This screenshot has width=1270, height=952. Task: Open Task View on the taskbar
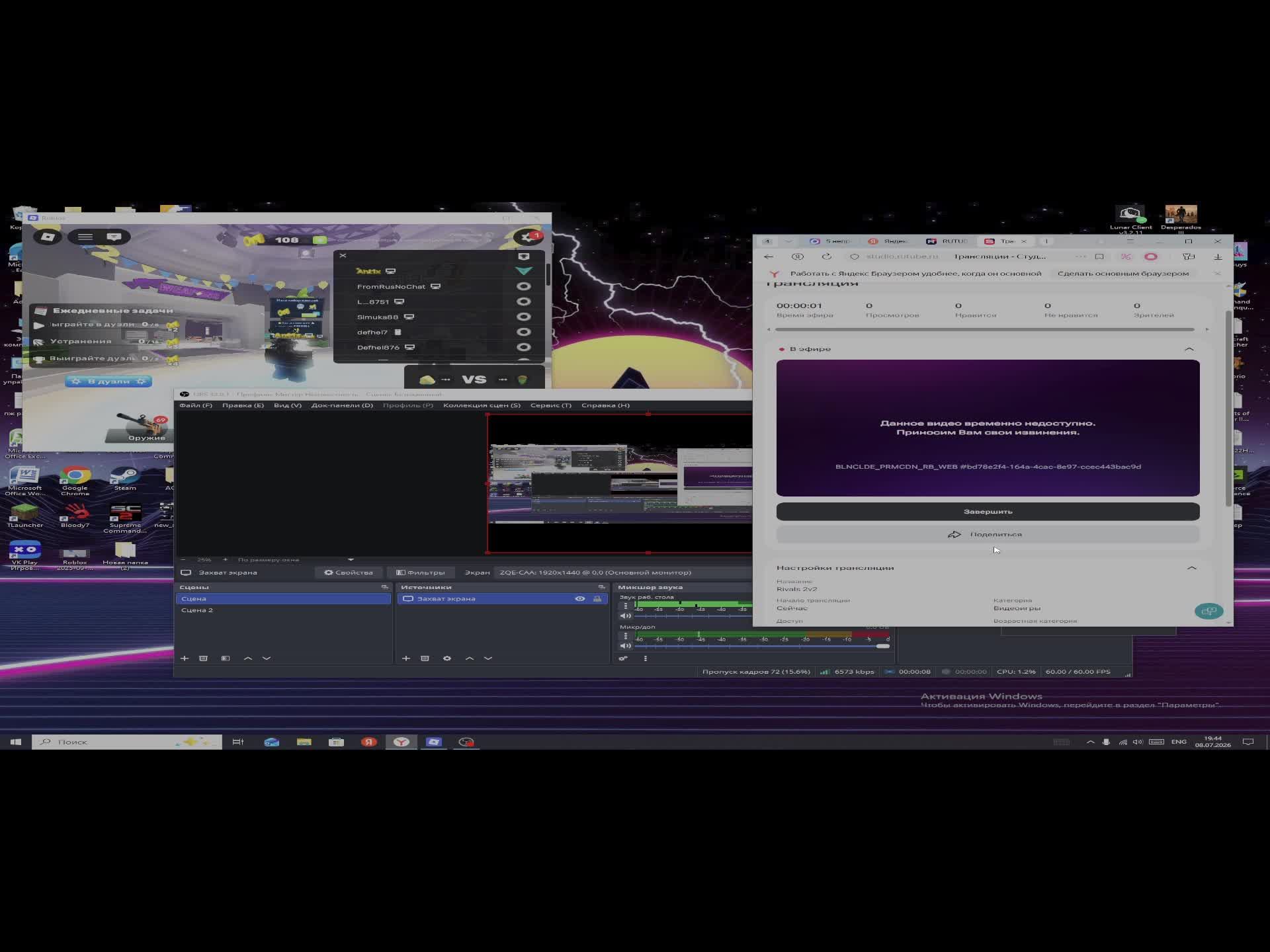tap(238, 742)
